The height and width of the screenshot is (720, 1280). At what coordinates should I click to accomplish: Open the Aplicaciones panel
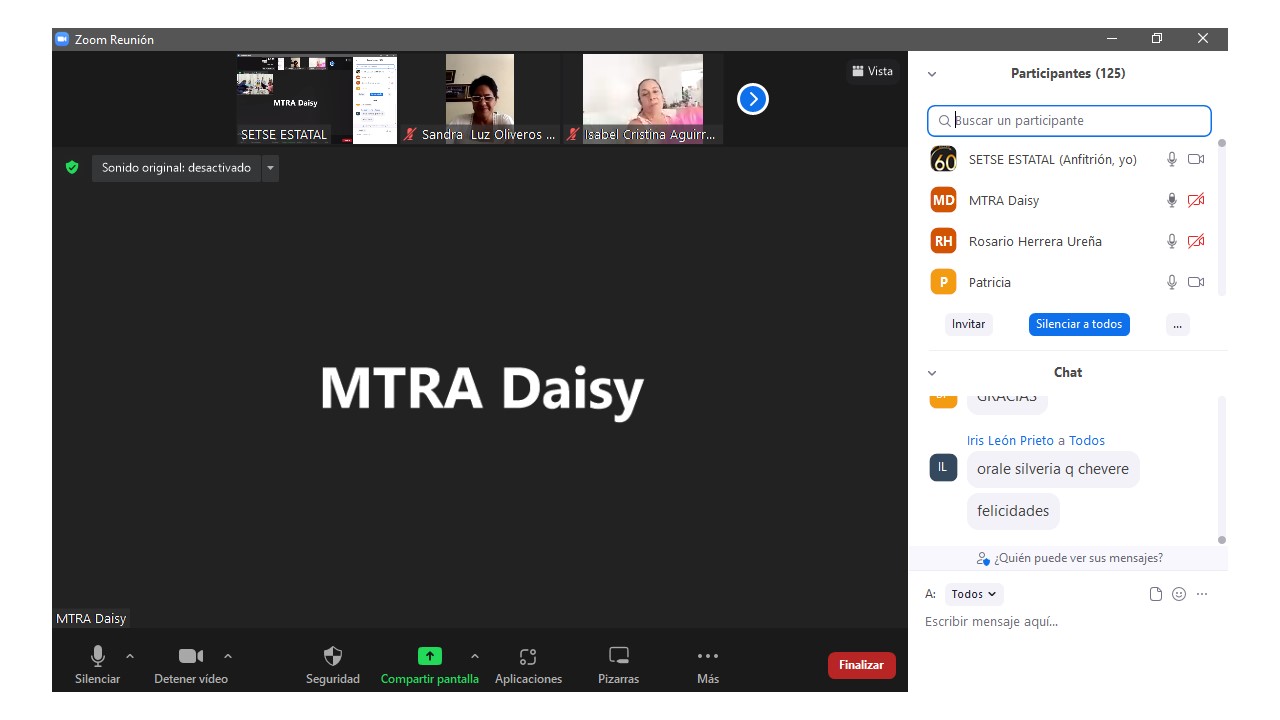(528, 657)
